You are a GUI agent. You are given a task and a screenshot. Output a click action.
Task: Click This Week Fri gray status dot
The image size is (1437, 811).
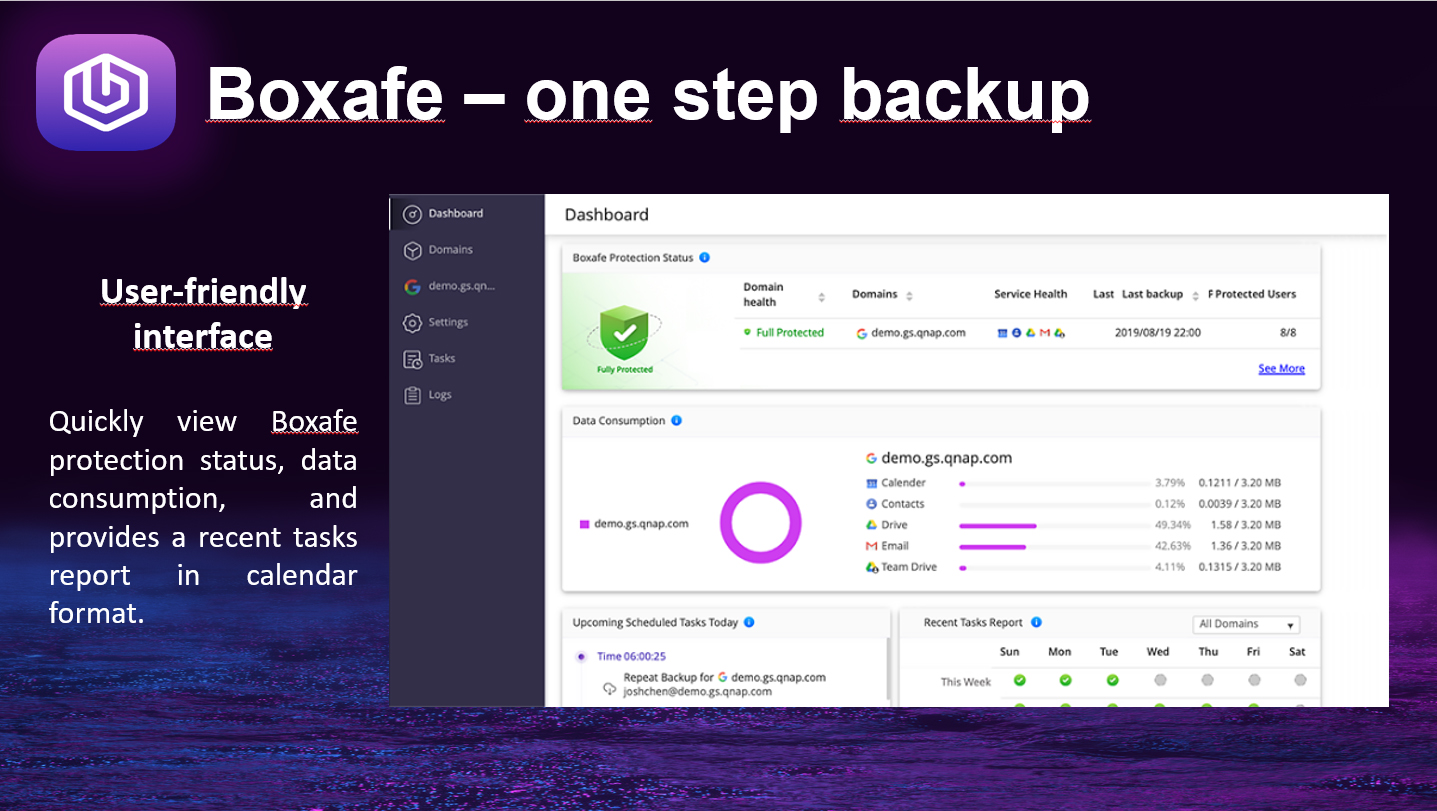[1254, 680]
